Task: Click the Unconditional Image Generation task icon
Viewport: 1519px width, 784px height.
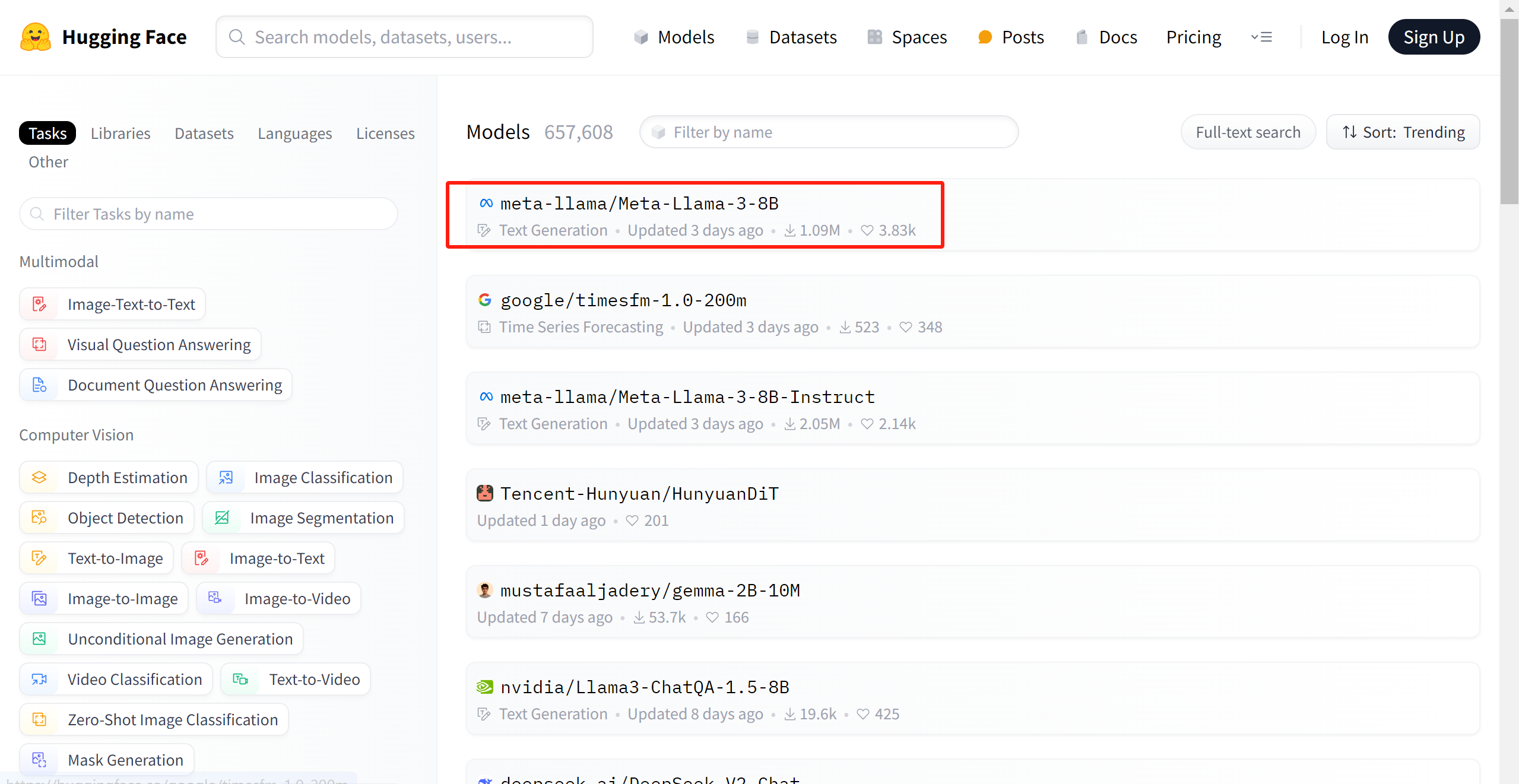Action: point(39,639)
